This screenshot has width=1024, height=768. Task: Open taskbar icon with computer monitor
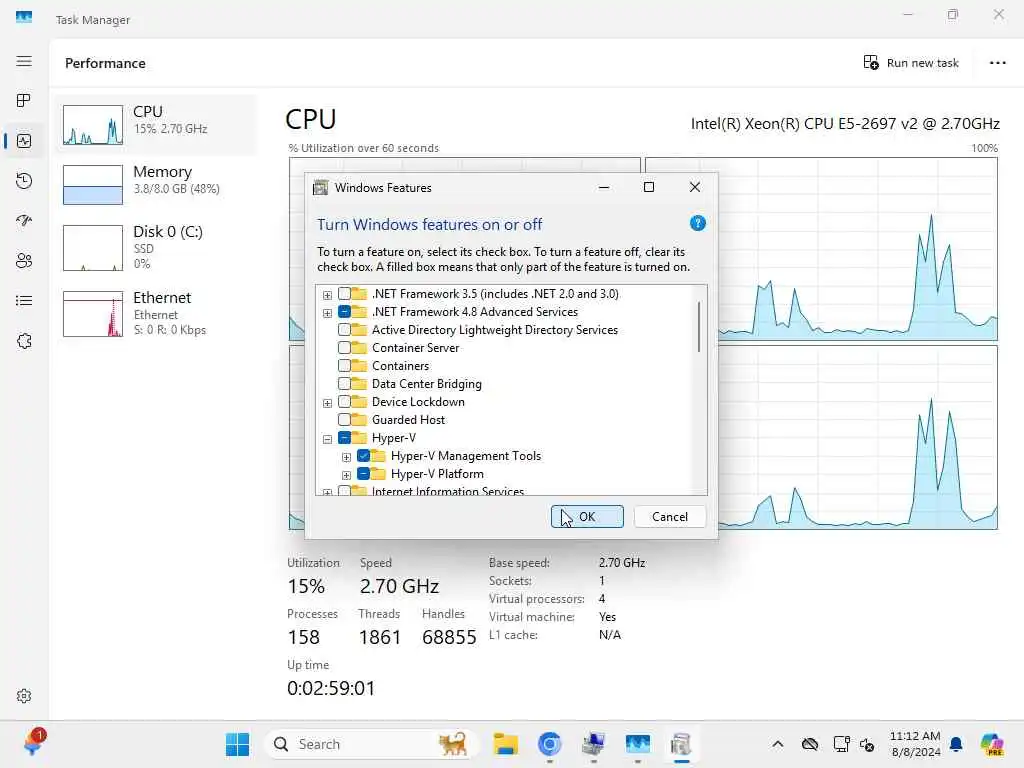coord(594,744)
